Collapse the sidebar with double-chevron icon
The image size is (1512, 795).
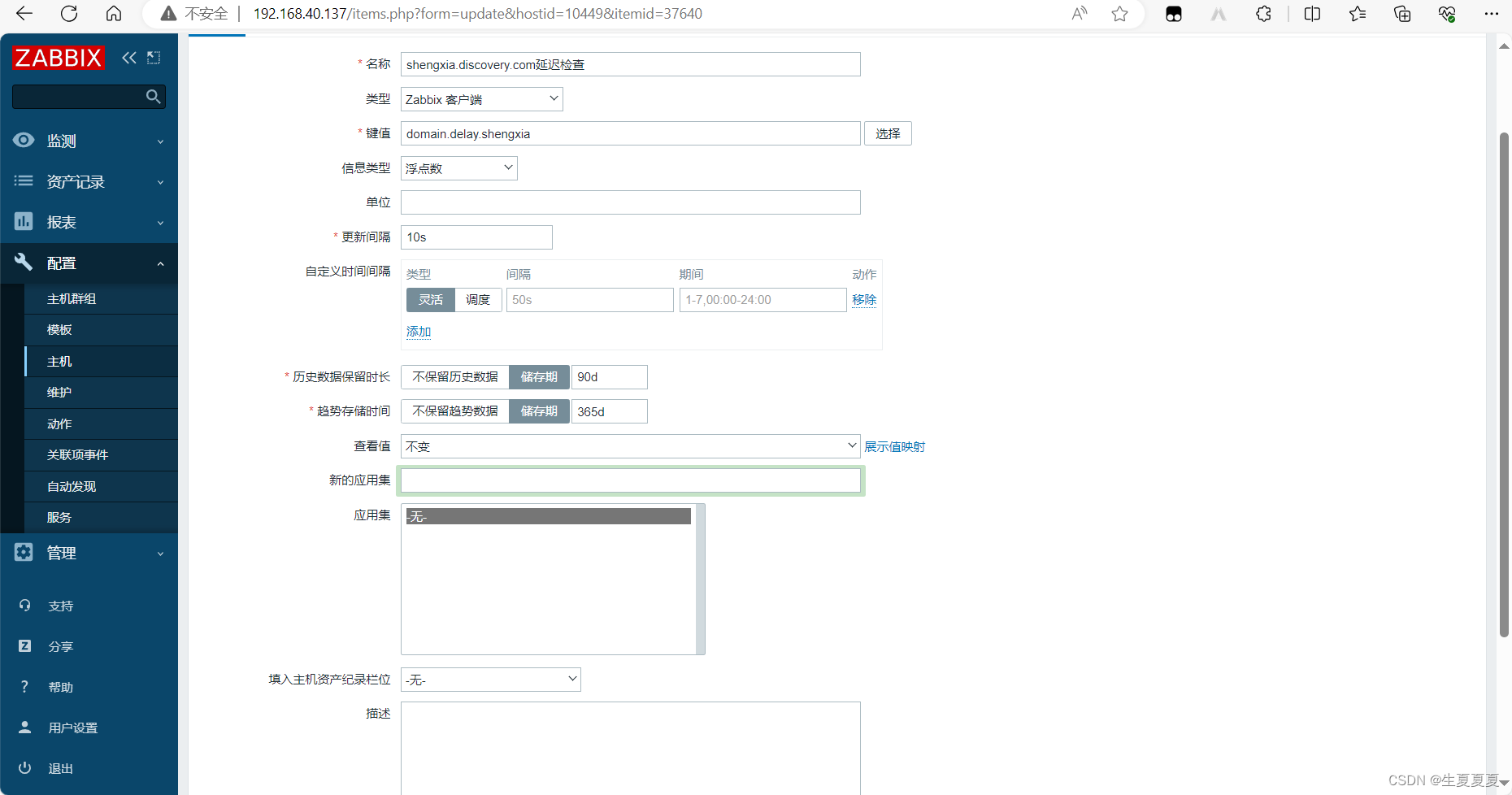pyautogui.click(x=129, y=58)
